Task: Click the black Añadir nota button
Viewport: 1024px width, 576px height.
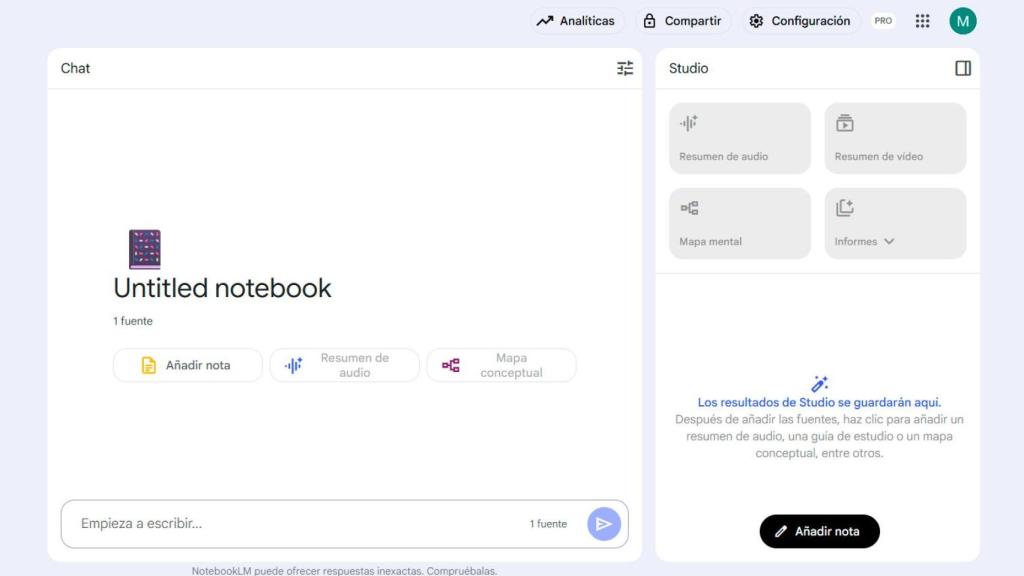Action: 819,531
